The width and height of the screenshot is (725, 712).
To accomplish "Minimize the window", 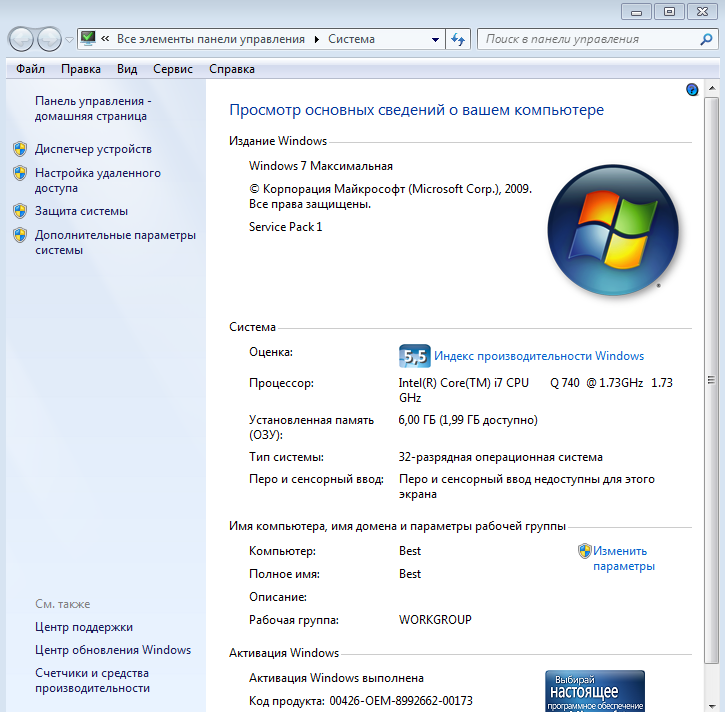I will coord(637,12).
